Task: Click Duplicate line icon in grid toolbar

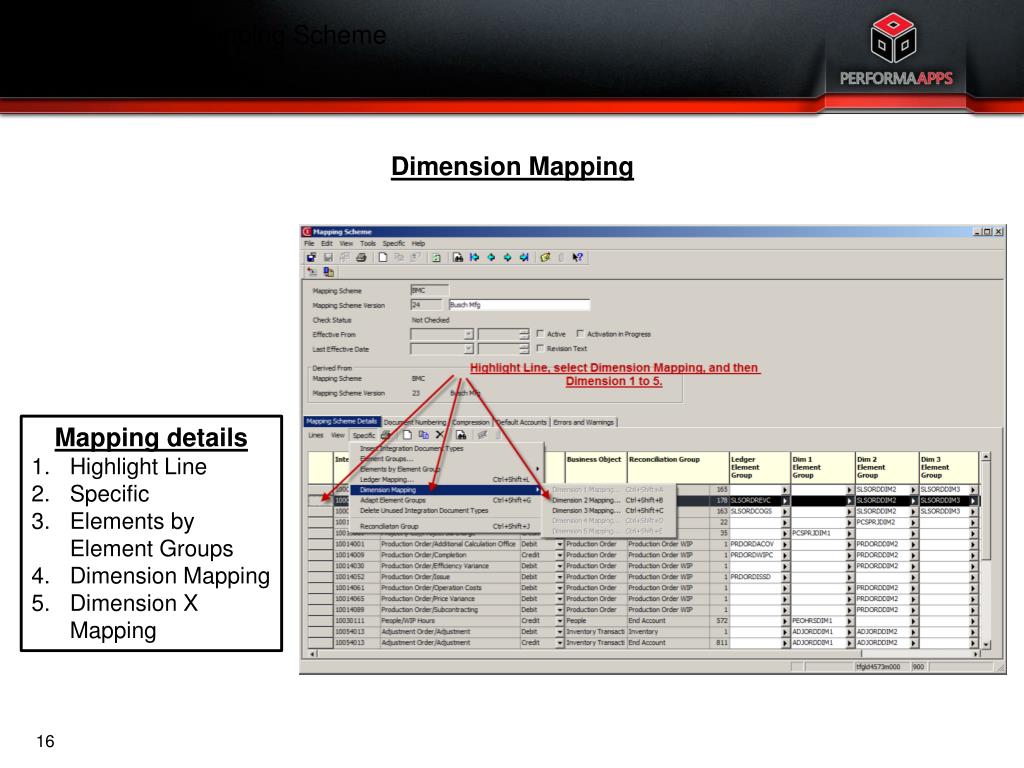Action: pos(423,435)
